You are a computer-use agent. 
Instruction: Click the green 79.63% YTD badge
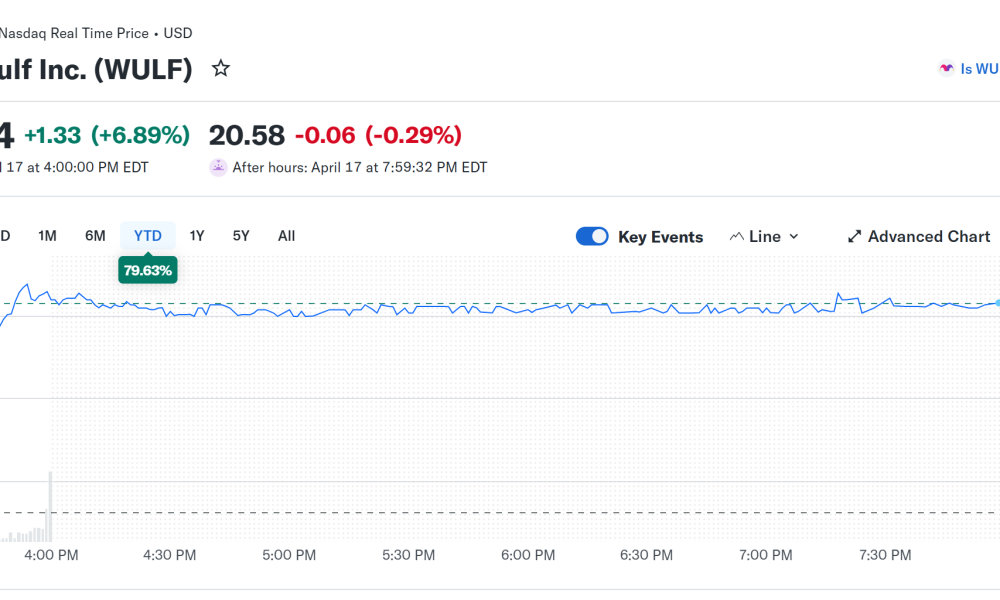[x=148, y=270]
